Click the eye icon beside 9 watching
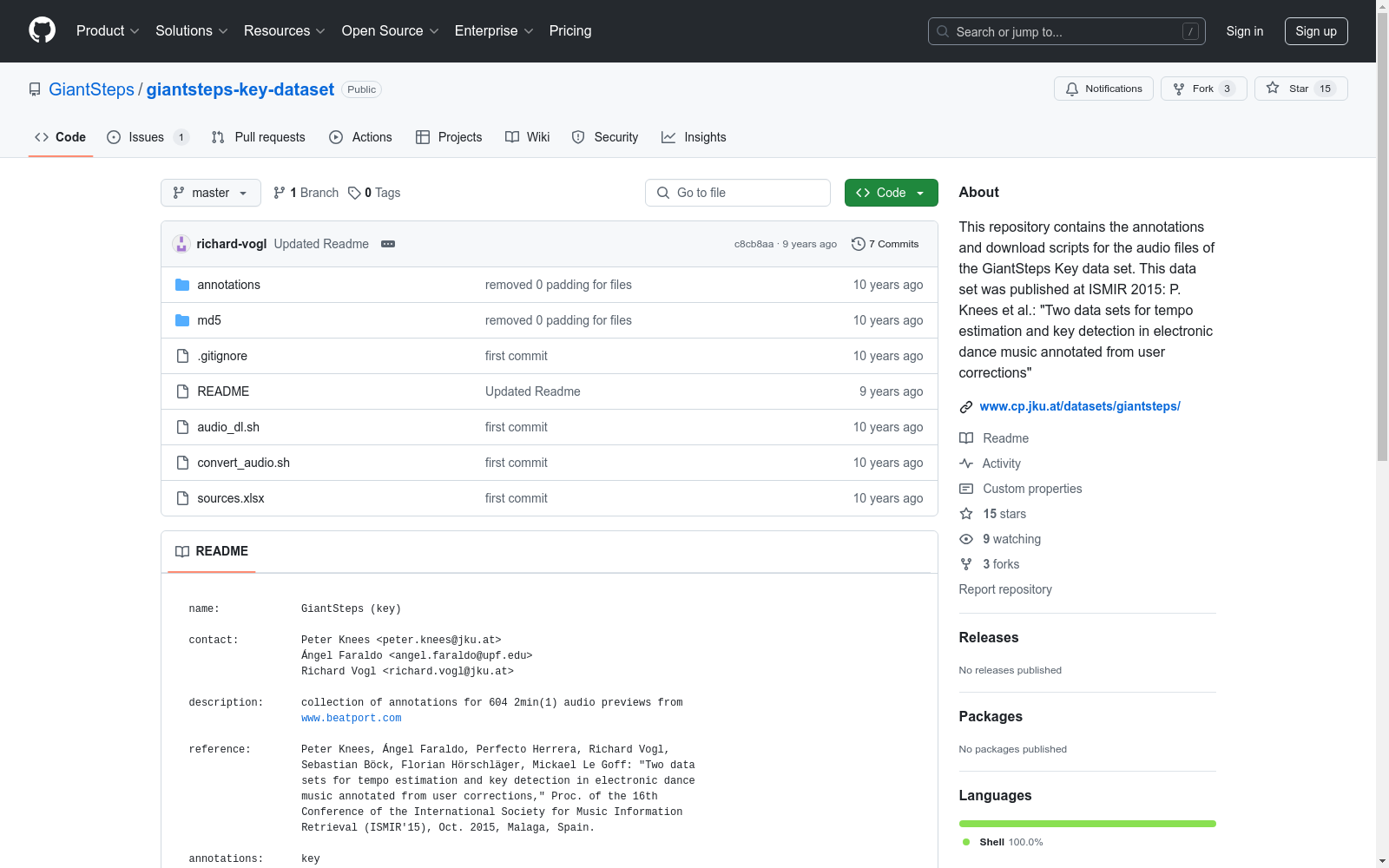 pyautogui.click(x=966, y=539)
